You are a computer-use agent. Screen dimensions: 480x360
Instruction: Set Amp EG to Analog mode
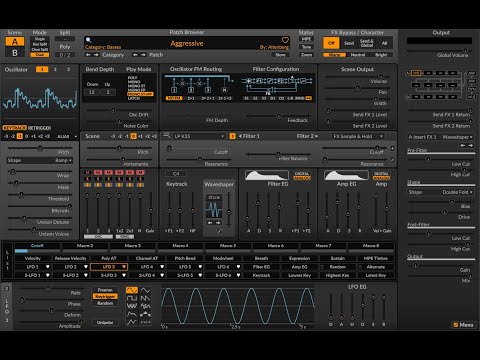click(381, 178)
